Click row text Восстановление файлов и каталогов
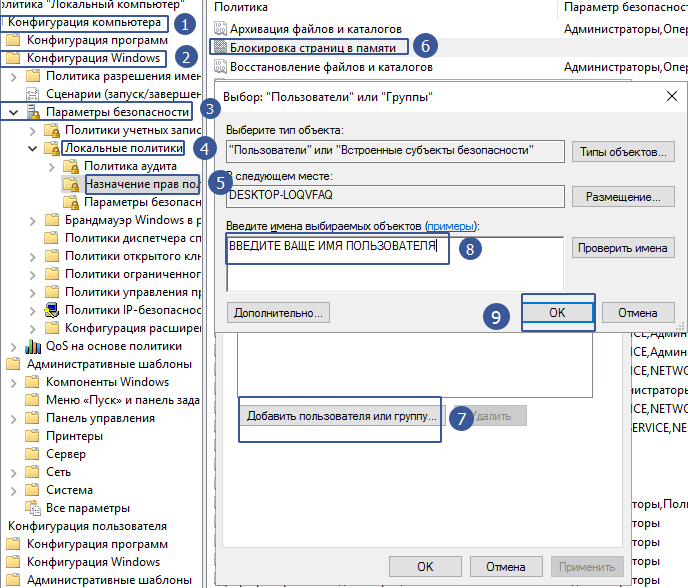The height and width of the screenshot is (588, 688). (331, 67)
